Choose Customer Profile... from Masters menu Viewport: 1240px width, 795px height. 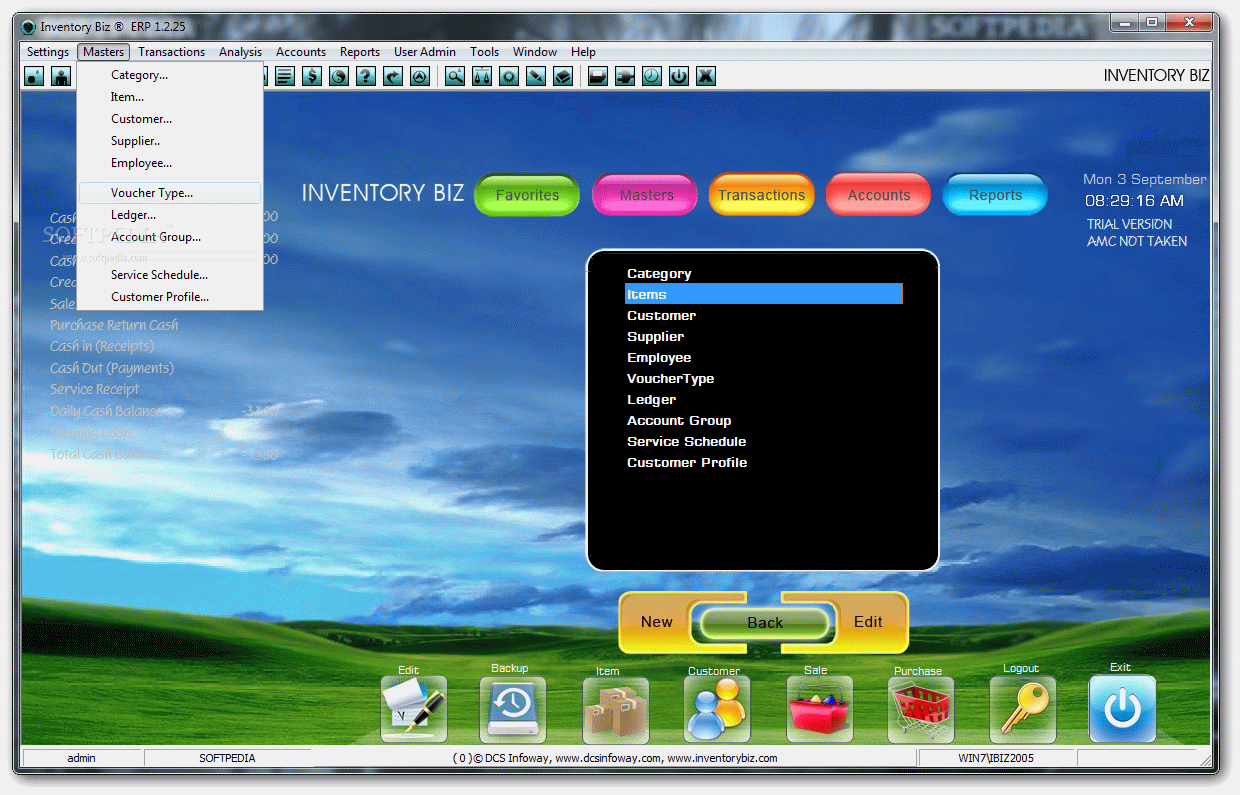tap(170, 297)
